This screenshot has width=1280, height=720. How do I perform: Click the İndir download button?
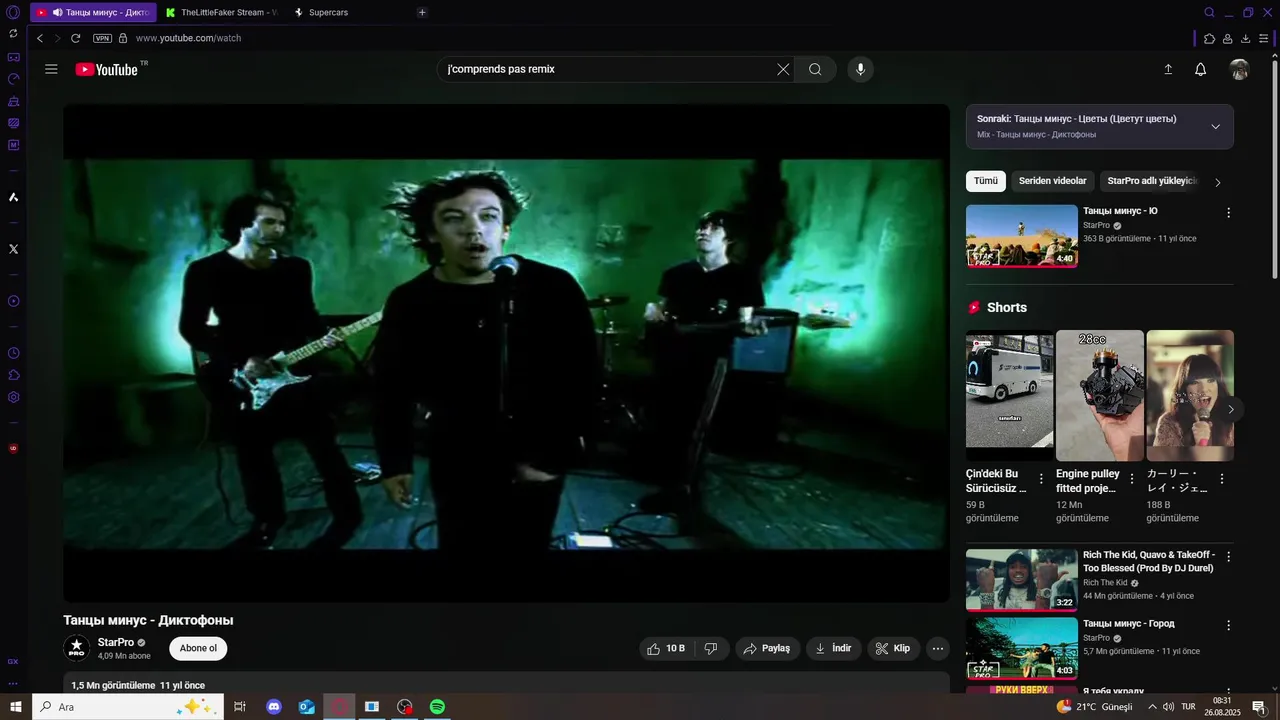pyautogui.click(x=834, y=648)
